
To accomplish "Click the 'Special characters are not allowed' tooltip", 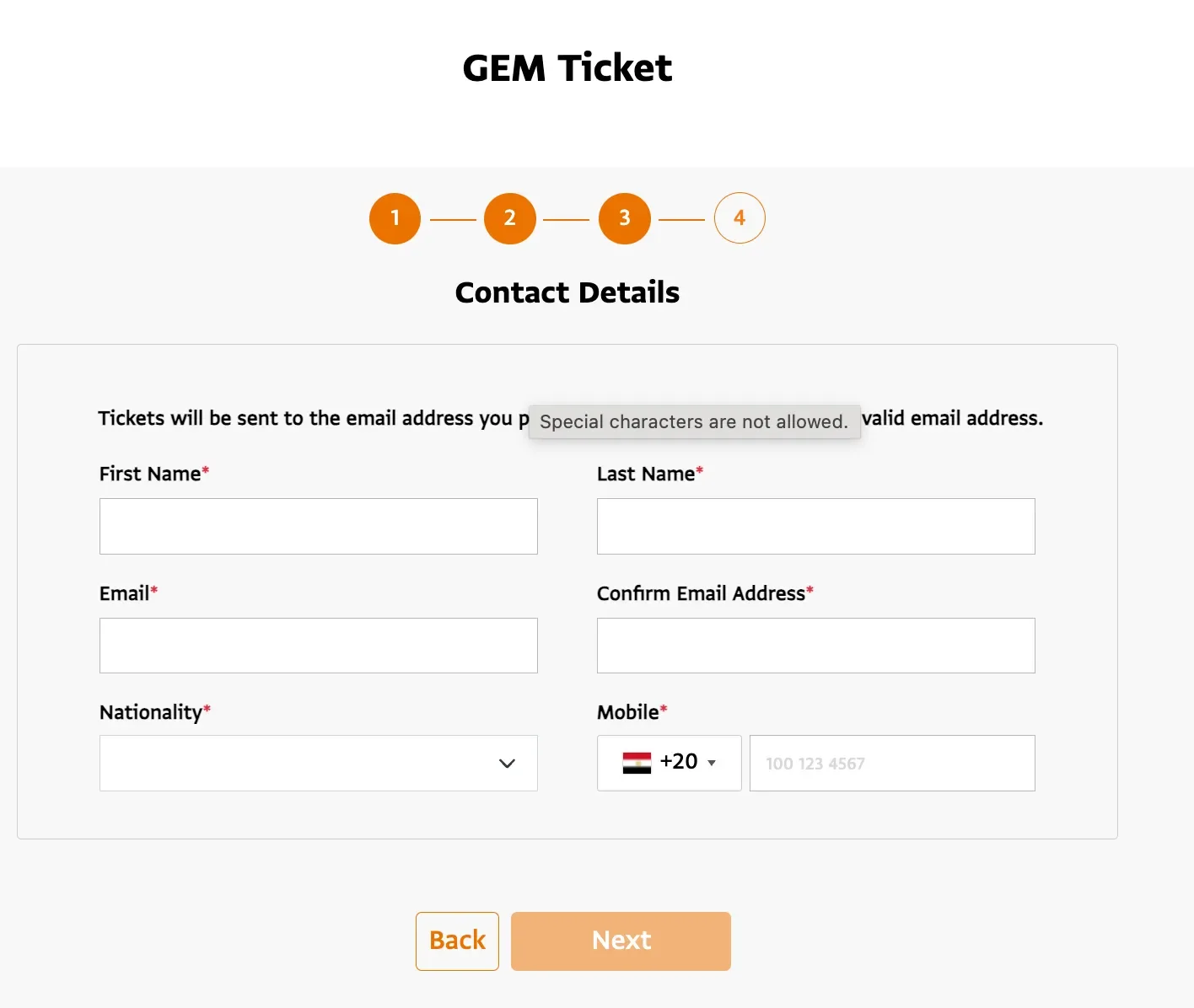I will coord(694,421).
